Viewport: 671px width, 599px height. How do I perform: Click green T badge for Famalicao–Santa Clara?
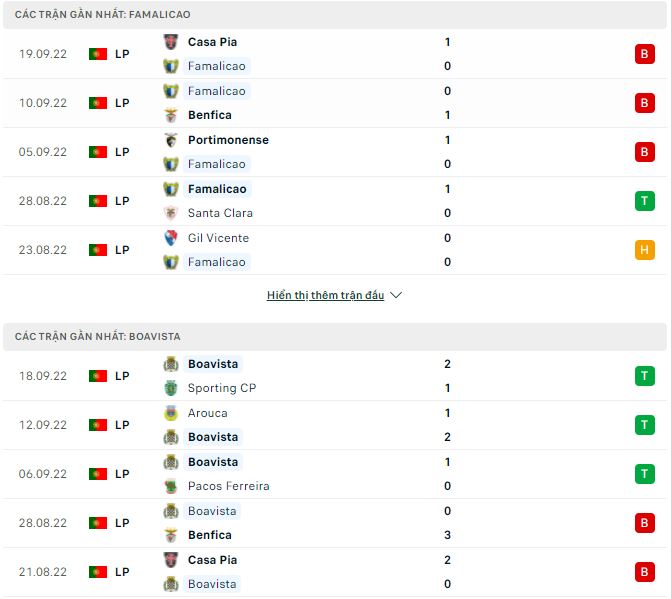(x=645, y=201)
